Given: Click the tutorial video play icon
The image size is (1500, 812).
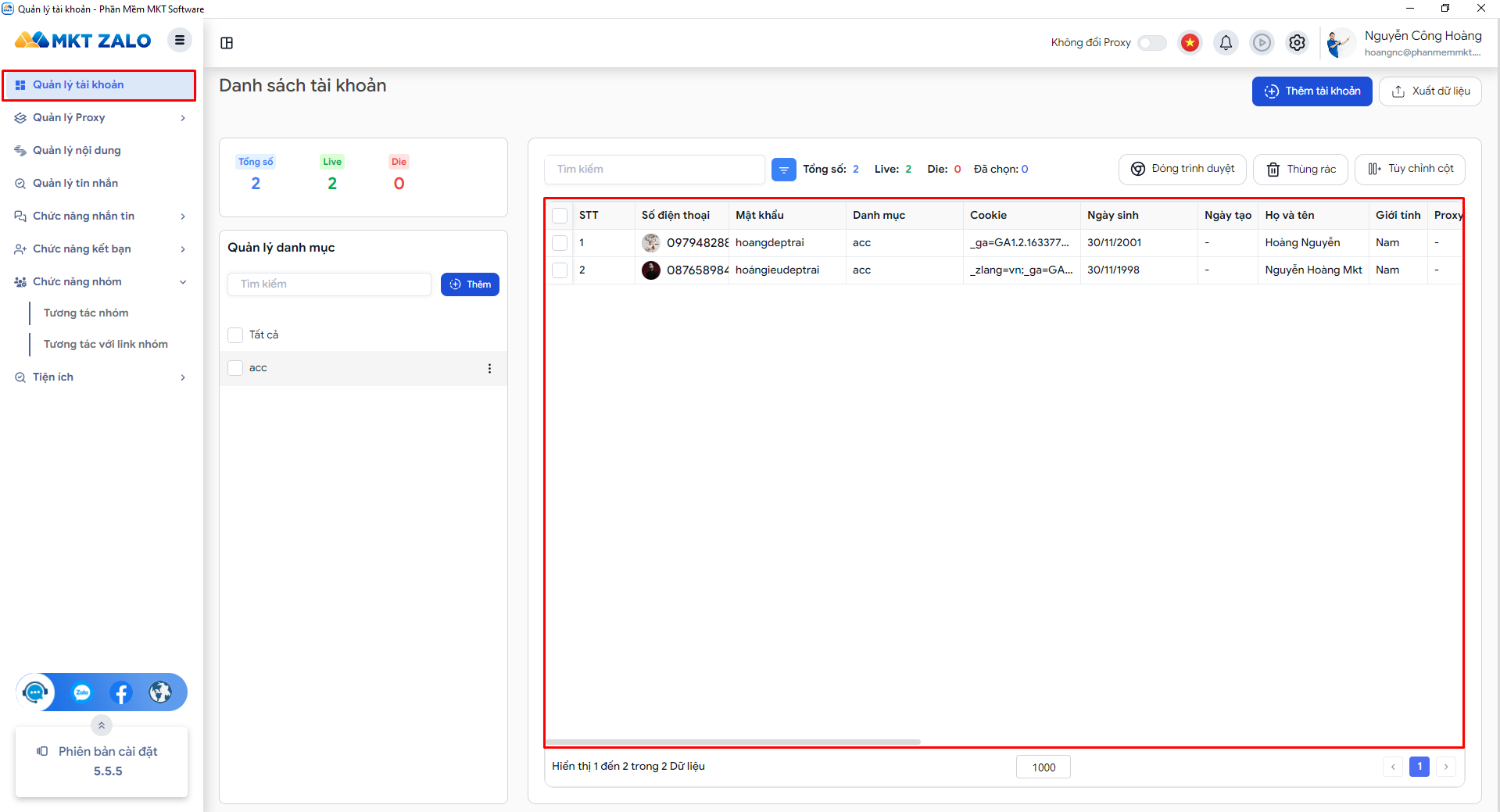Looking at the screenshot, I should point(1262,42).
